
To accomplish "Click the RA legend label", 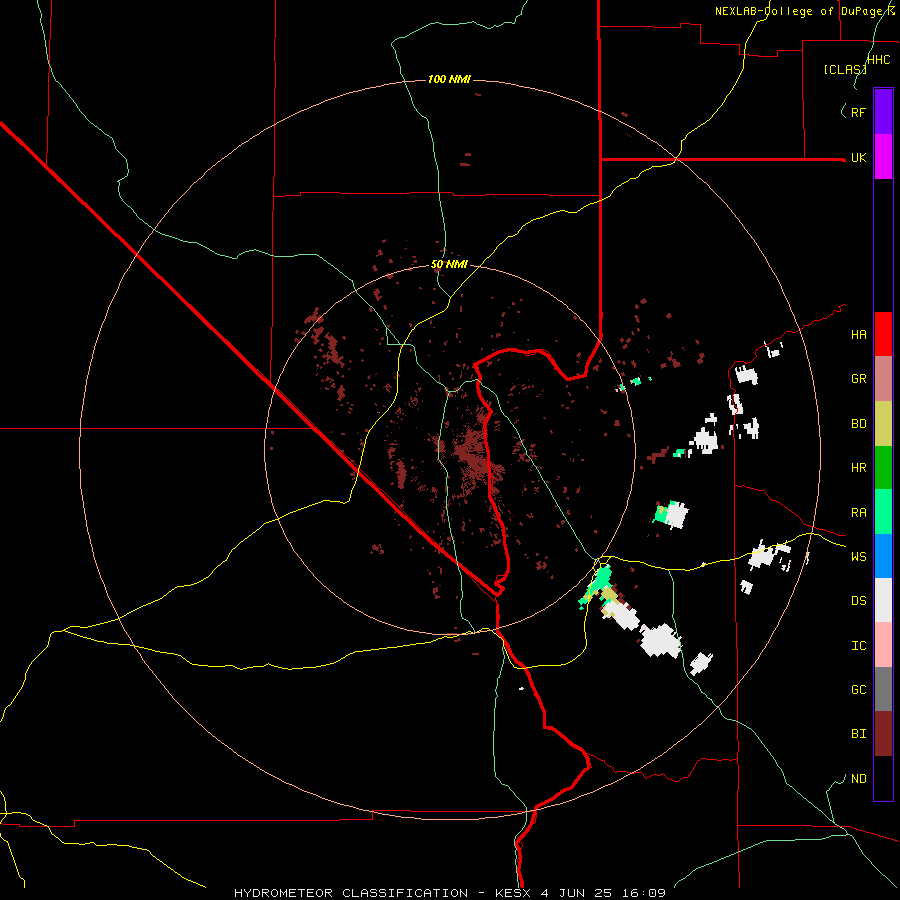I will 859,513.
